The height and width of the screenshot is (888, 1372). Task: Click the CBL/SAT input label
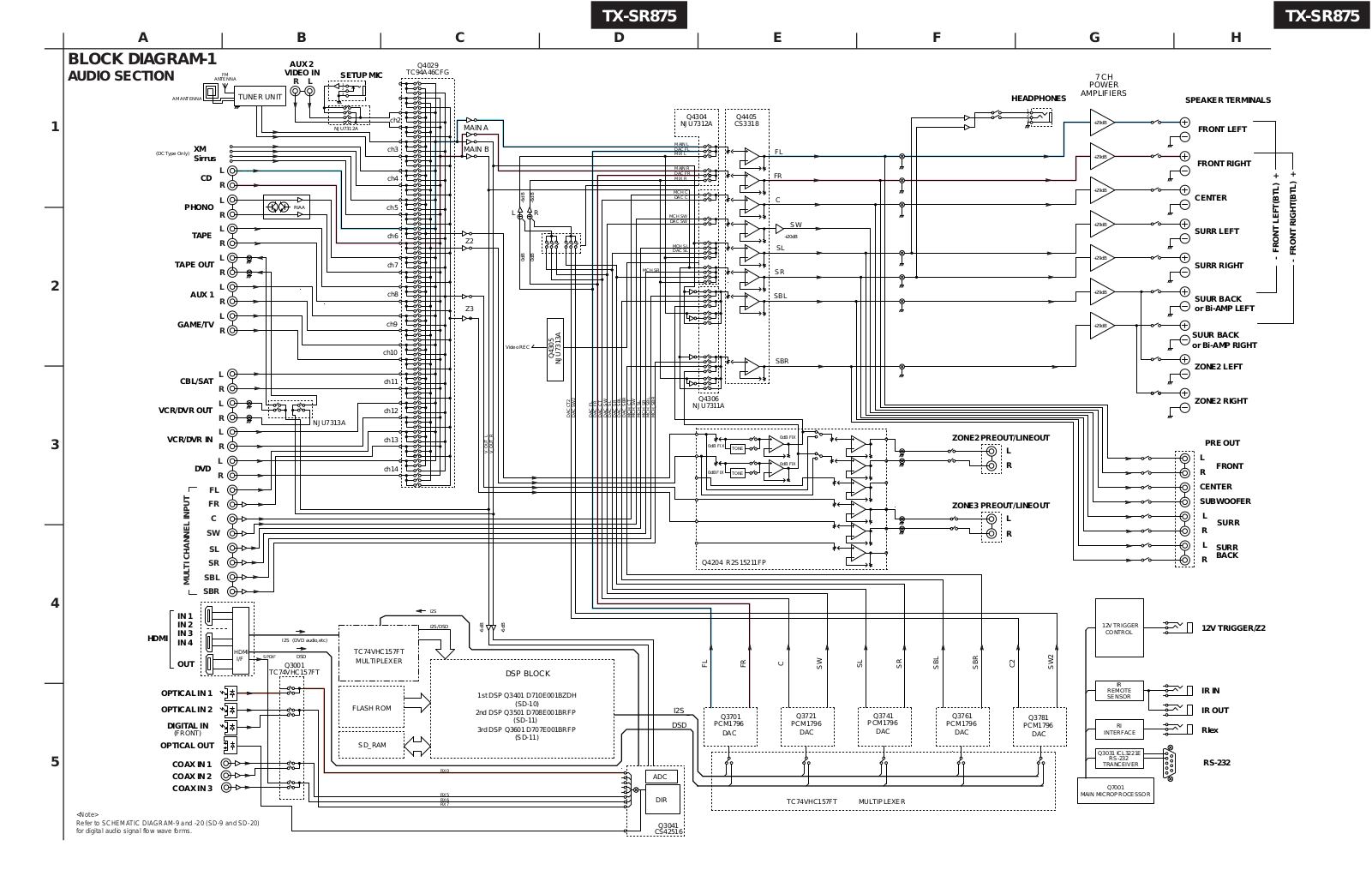click(196, 381)
